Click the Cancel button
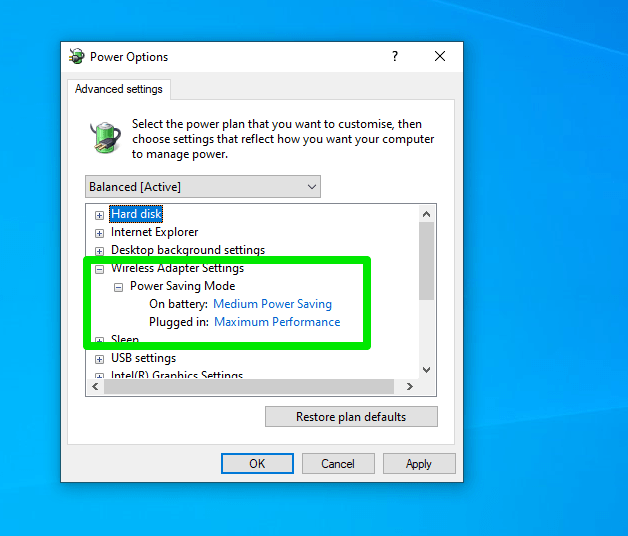628x536 pixels. coord(338,463)
